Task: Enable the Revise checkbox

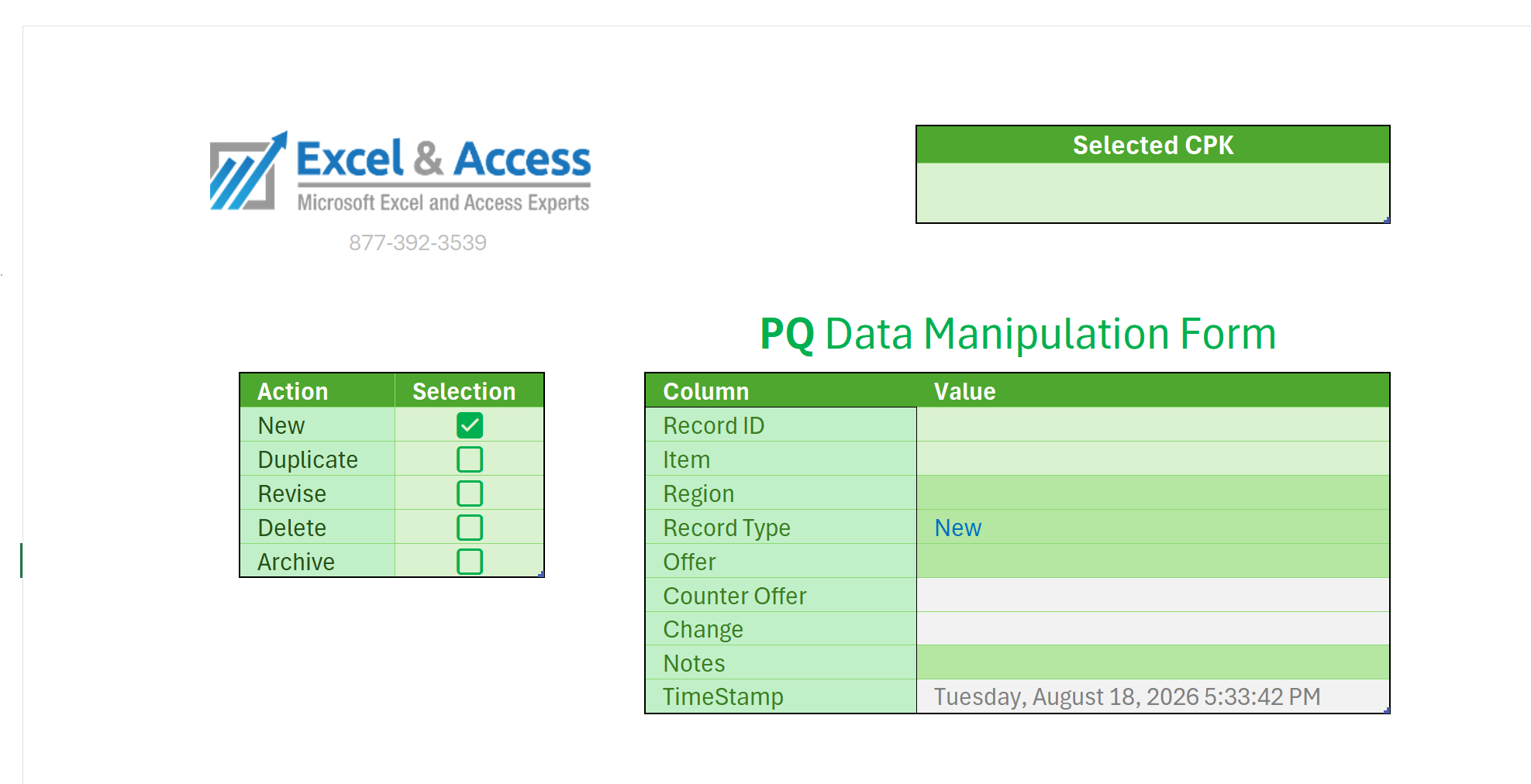Action: point(470,493)
